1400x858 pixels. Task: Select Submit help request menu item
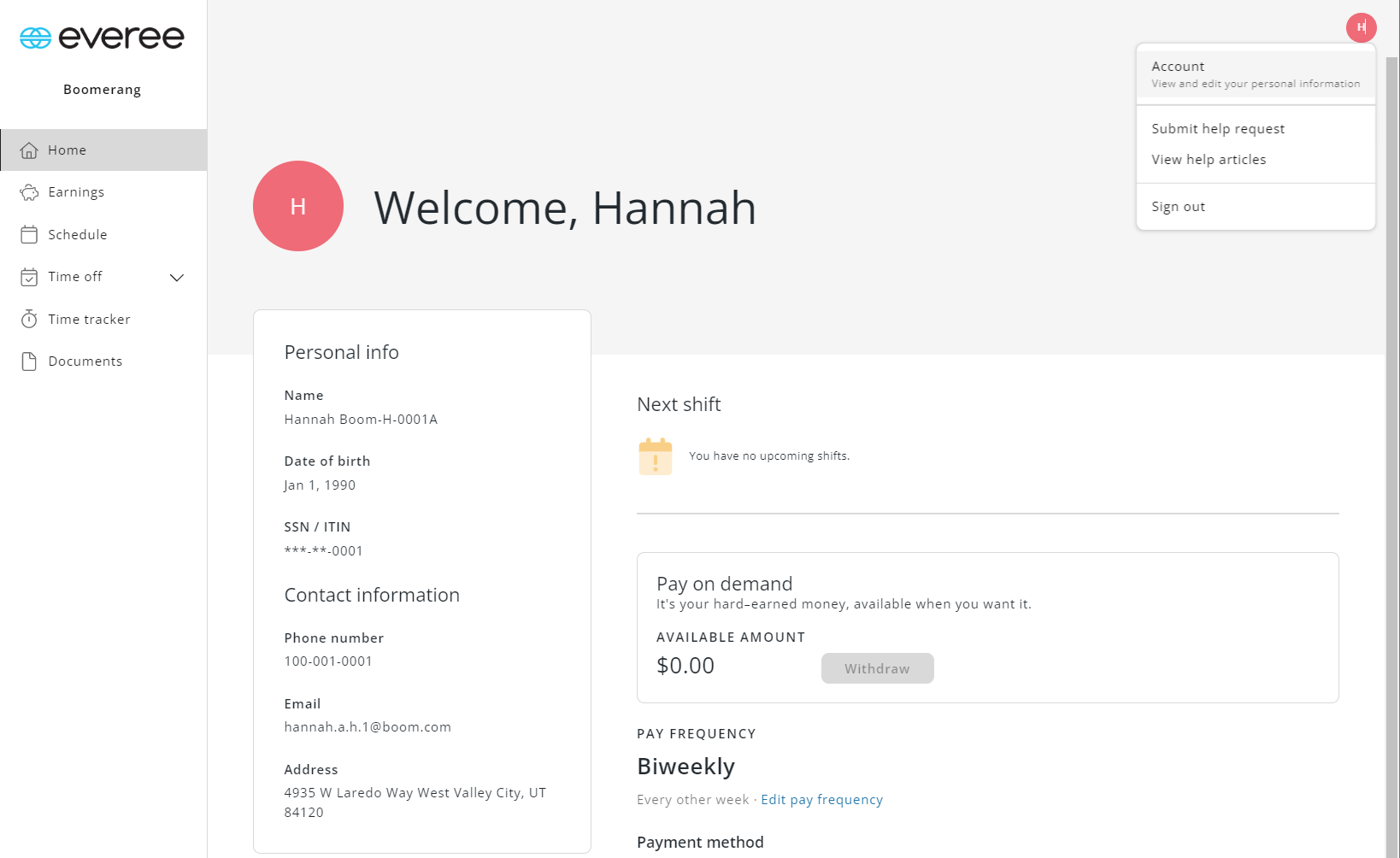[x=1218, y=129]
